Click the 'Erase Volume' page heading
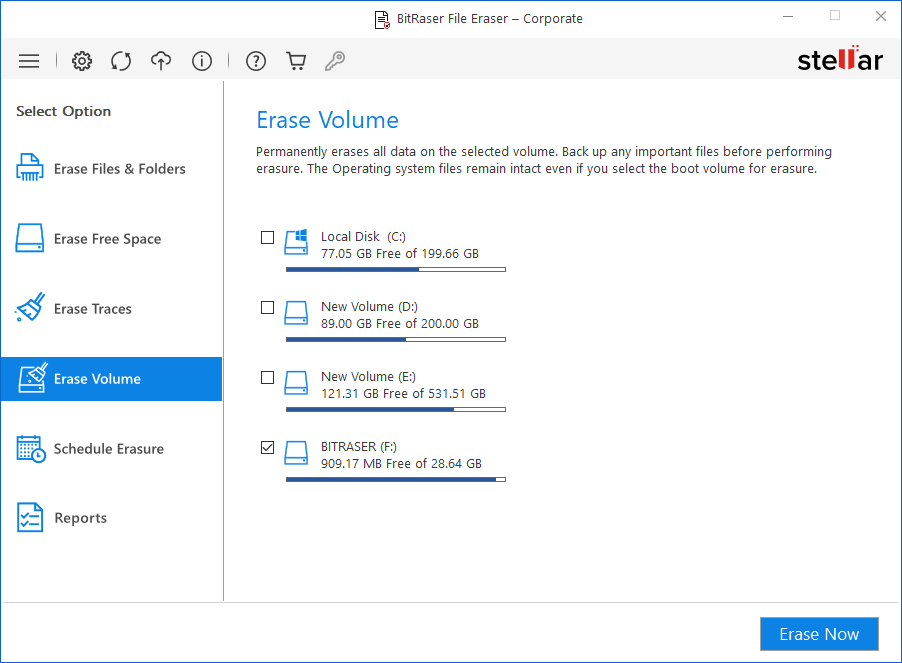Image resolution: width=902 pixels, height=663 pixels. pyautogui.click(x=327, y=120)
